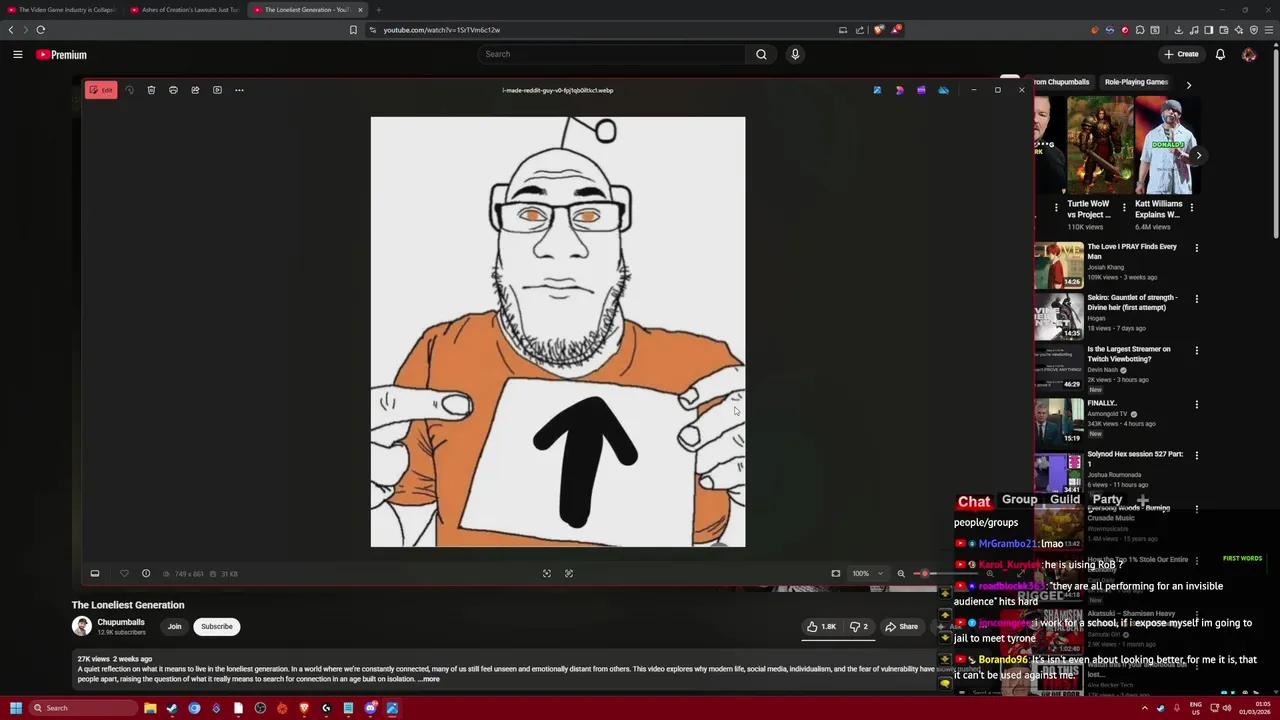Viewport: 1280px width, 720px height.
Task: Click the Join button for Chupumballs
Action: [x=174, y=627]
